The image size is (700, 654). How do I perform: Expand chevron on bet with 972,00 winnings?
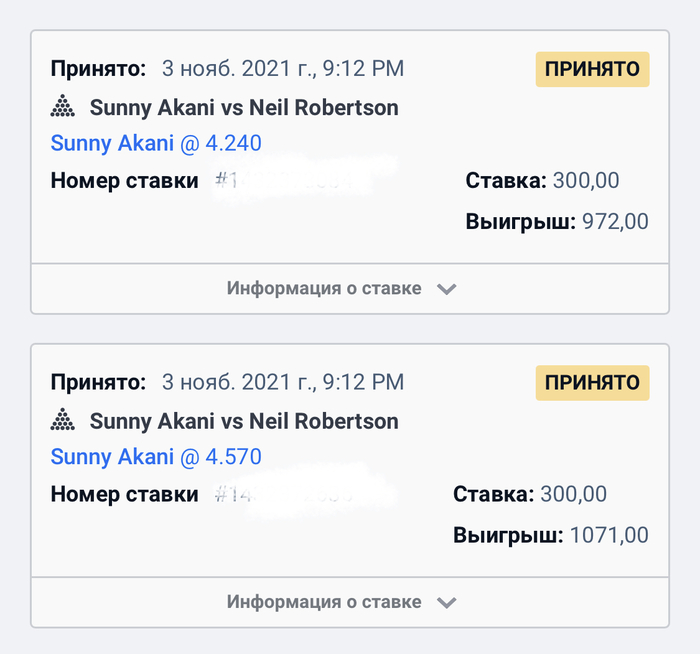[x=447, y=289]
